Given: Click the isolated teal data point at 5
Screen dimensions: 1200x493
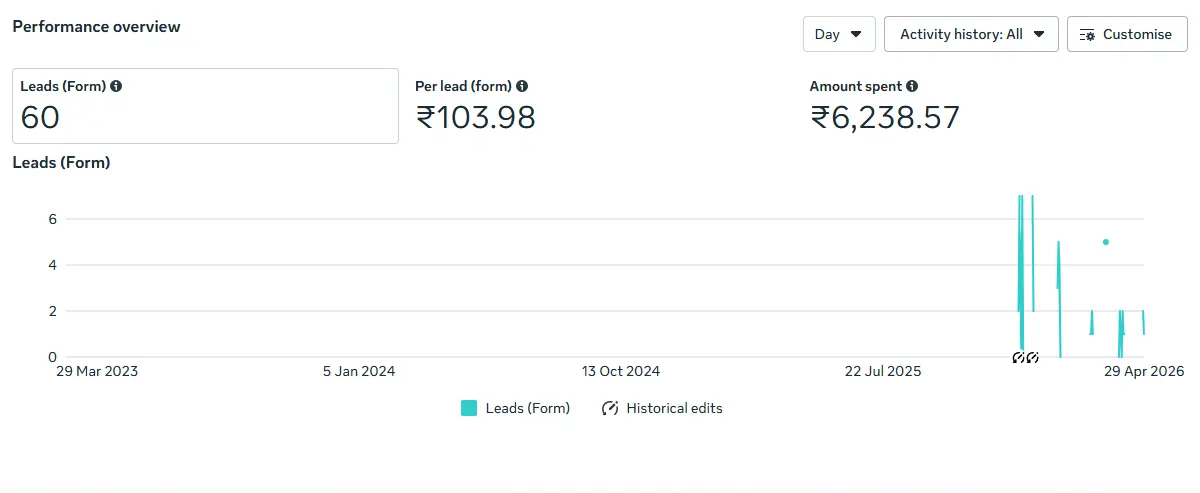Looking at the screenshot, I should coord(1105,242).
